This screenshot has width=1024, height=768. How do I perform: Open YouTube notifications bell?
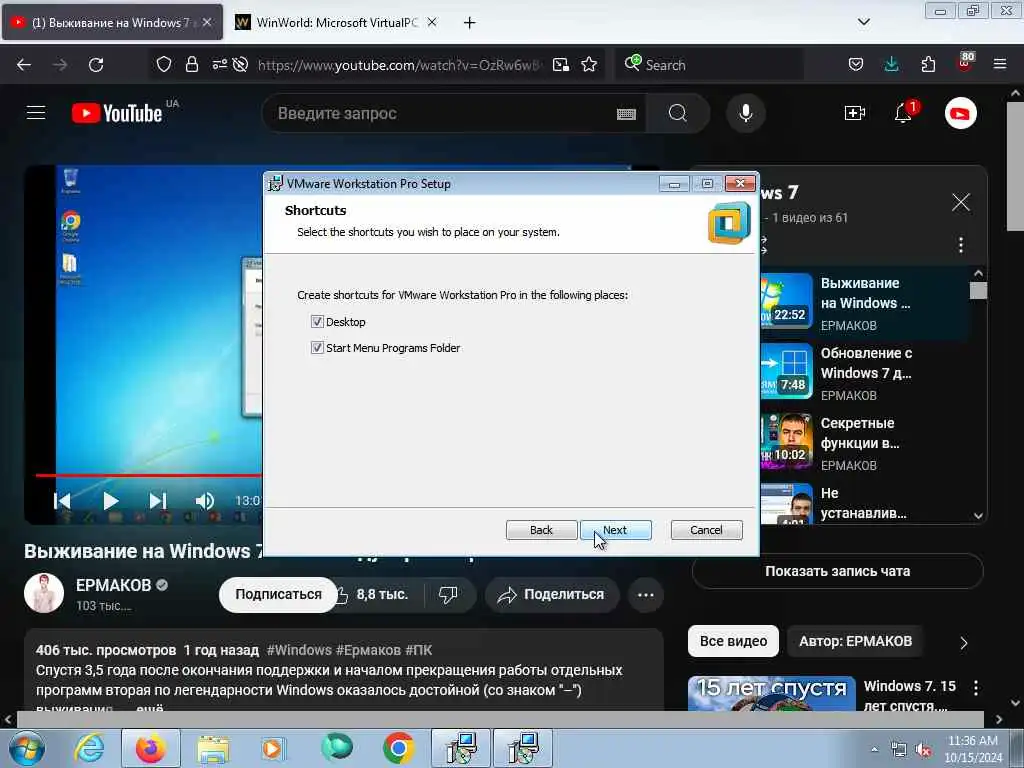click(903, 113)
